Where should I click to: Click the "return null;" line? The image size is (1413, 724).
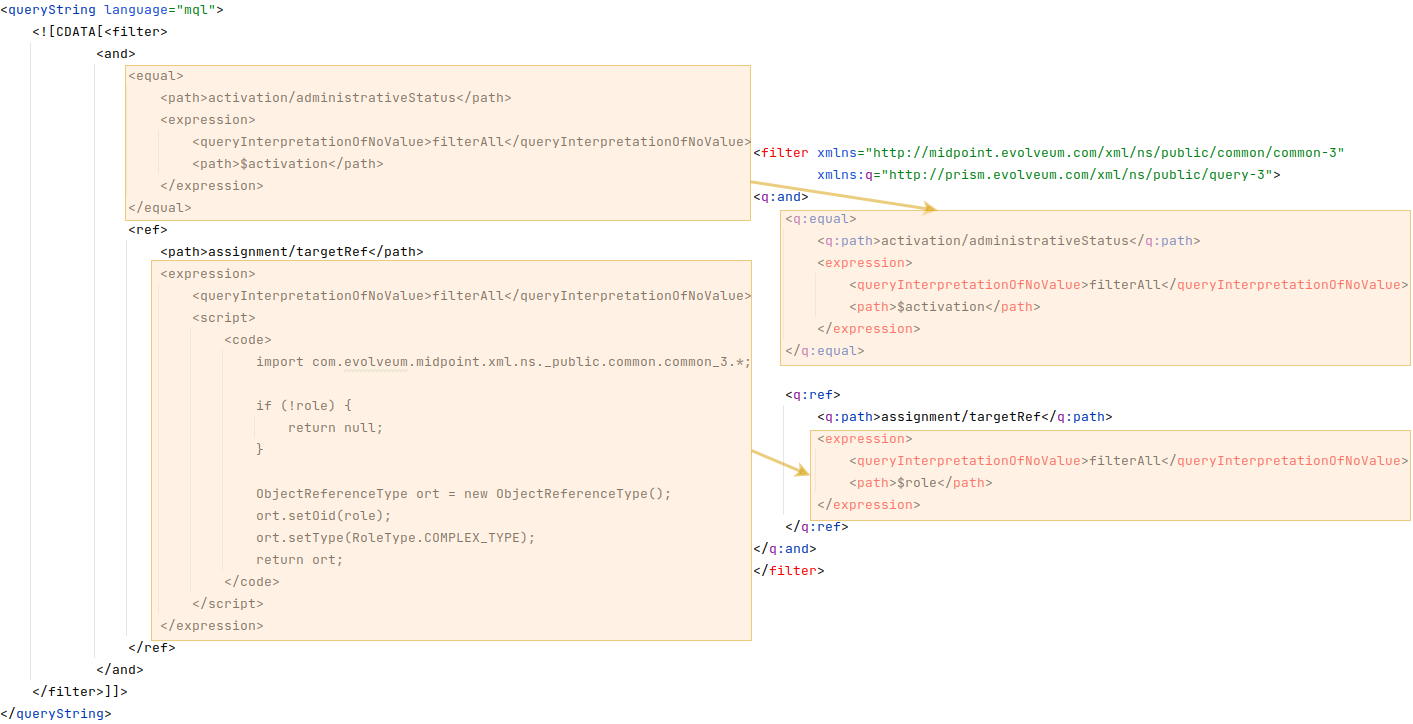335,428
